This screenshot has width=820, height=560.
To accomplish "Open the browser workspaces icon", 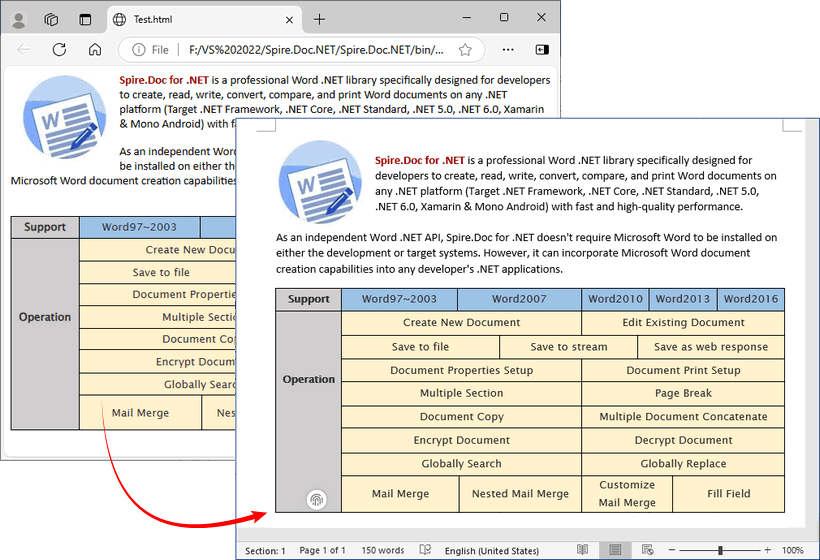I will point(51,20).
